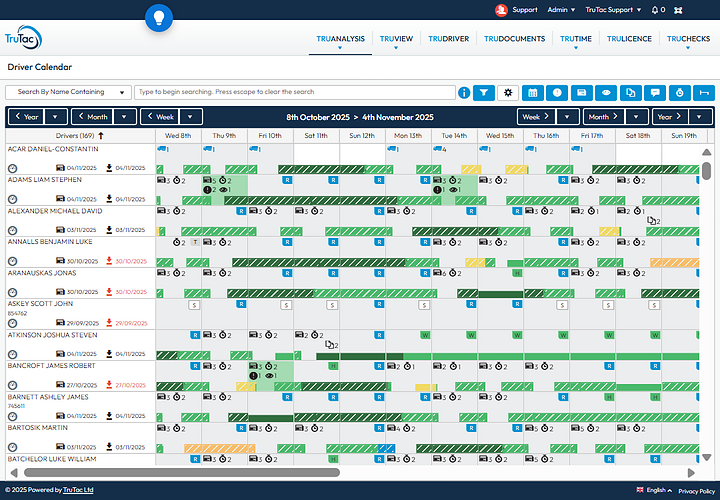Click the Support avatar icon
The width and height of the screenshot is (720, 500).
click(501, 10)
